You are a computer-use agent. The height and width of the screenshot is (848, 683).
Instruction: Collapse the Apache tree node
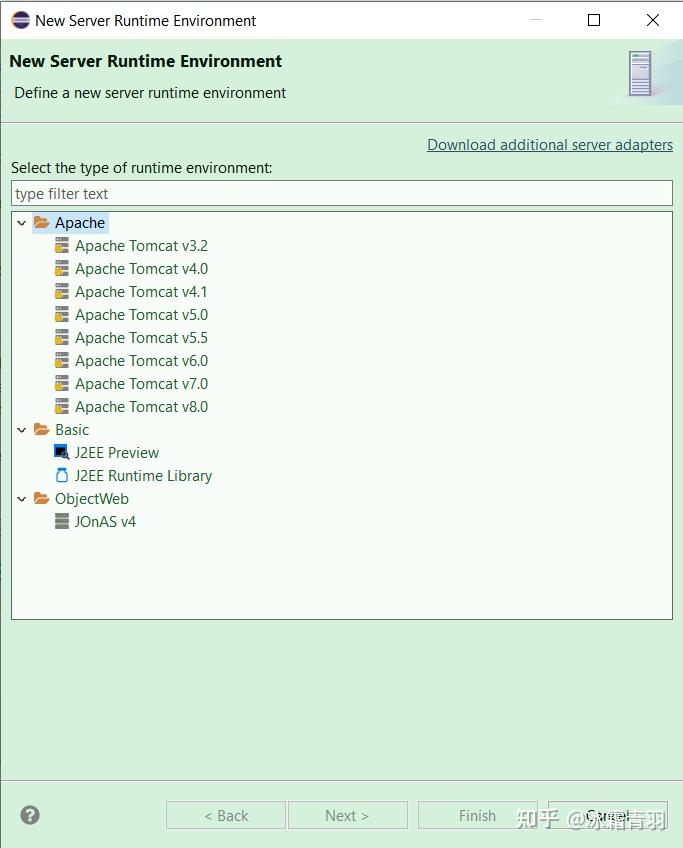pos(22,223)
